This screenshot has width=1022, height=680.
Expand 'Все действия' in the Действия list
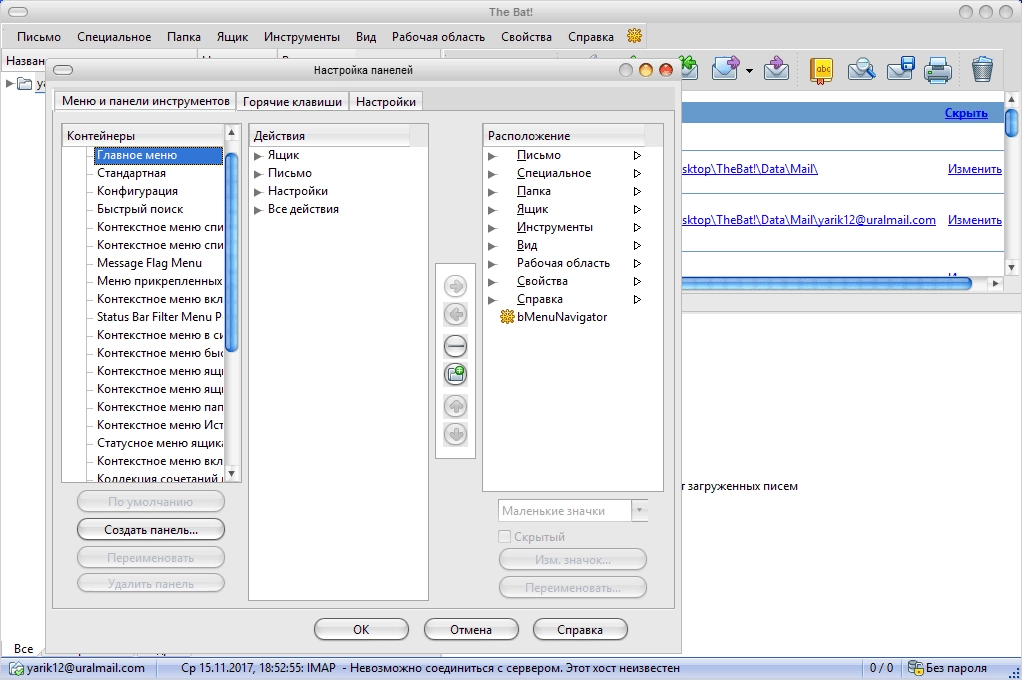[258, 209]
